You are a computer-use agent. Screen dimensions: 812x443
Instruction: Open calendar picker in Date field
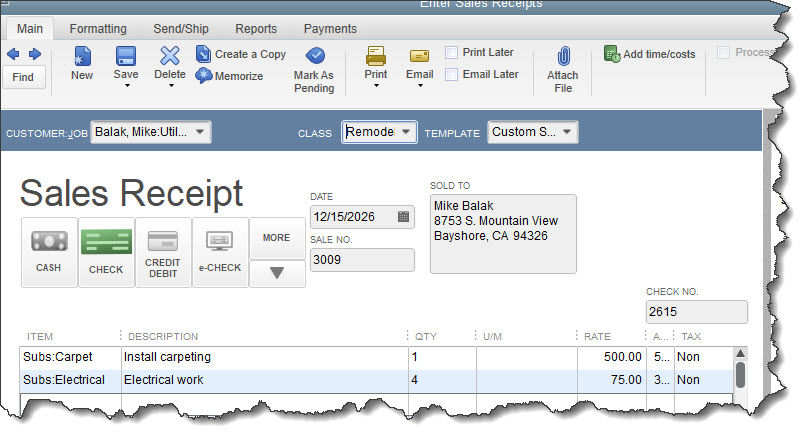coord(403,216)
